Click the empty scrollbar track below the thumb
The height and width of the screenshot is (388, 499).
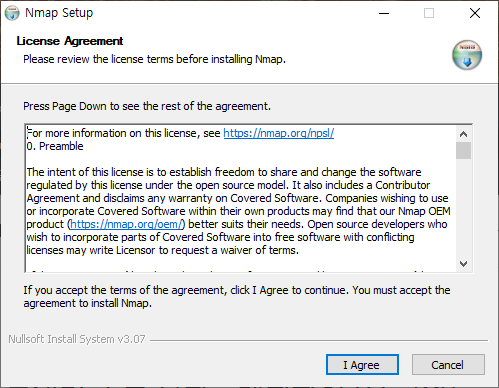pos(463,208)
